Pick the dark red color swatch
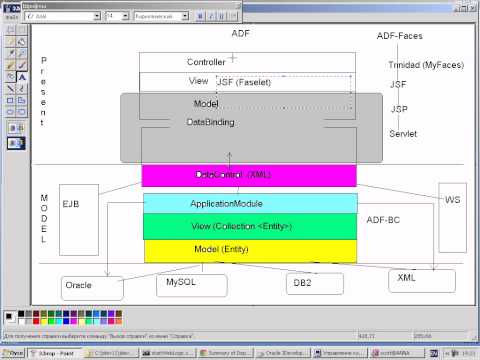The image size is (480, 360). tap(36, 314)
